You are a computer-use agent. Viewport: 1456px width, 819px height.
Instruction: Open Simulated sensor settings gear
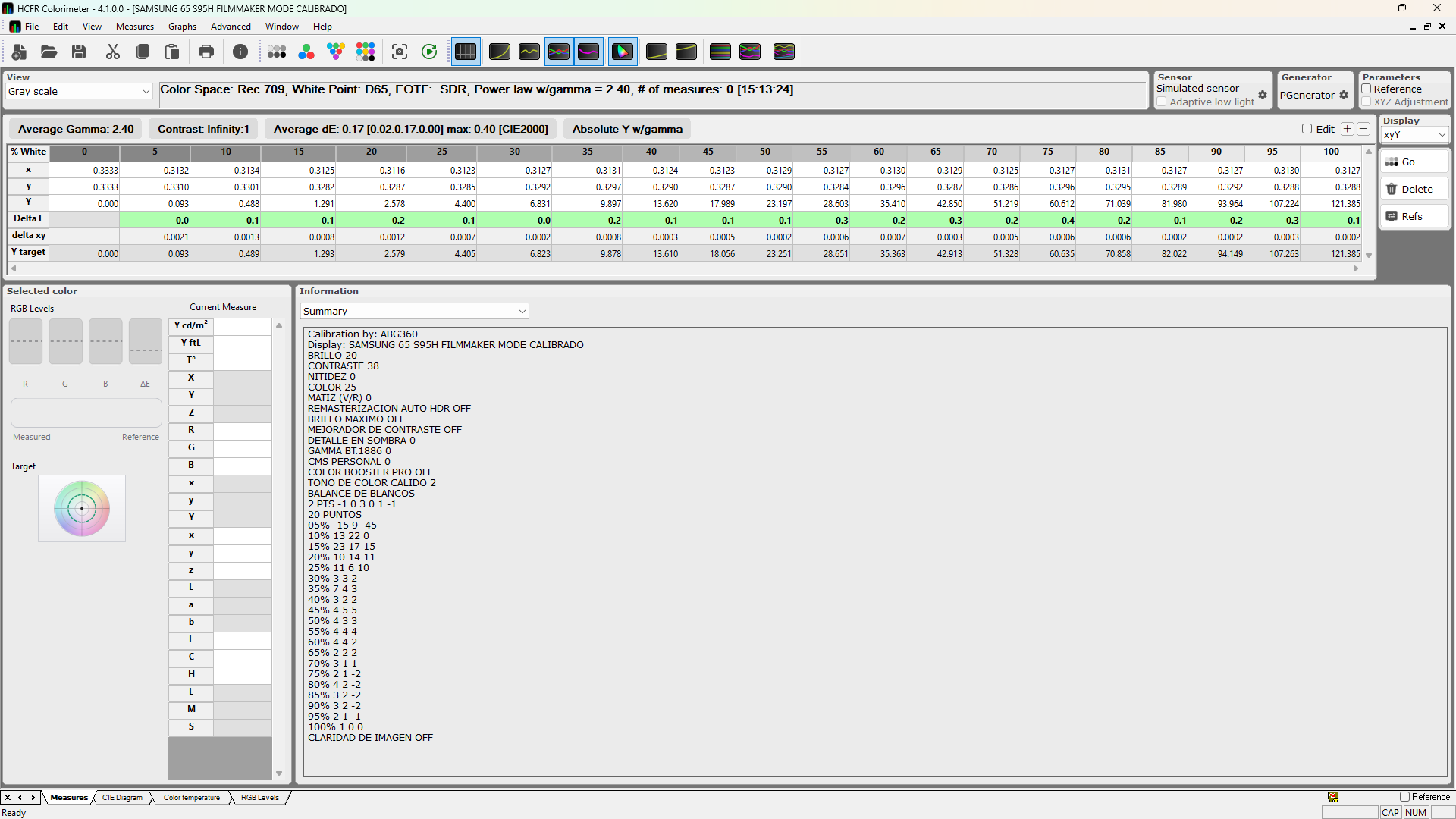coord(1263,95)
